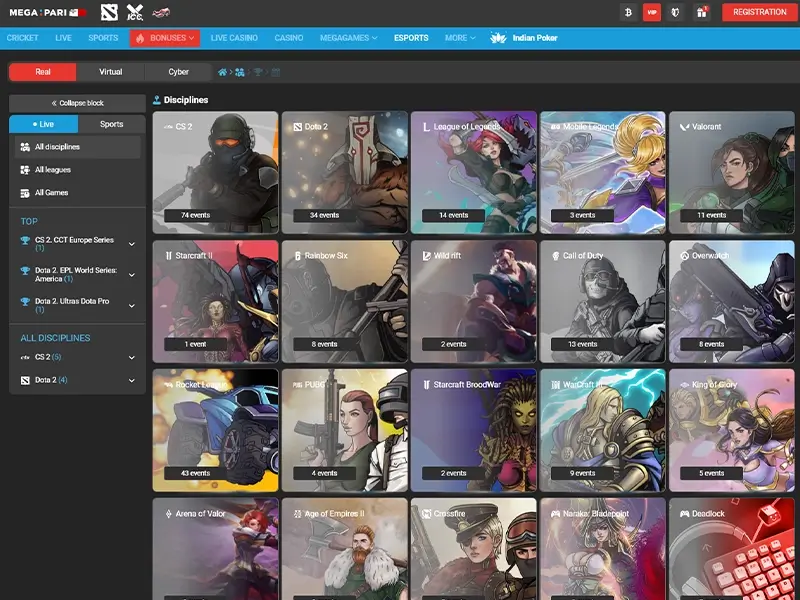The height and width of the screenshot is (600, 800).
Task: Click the Registration button
Action: click(x=759, y=12)
